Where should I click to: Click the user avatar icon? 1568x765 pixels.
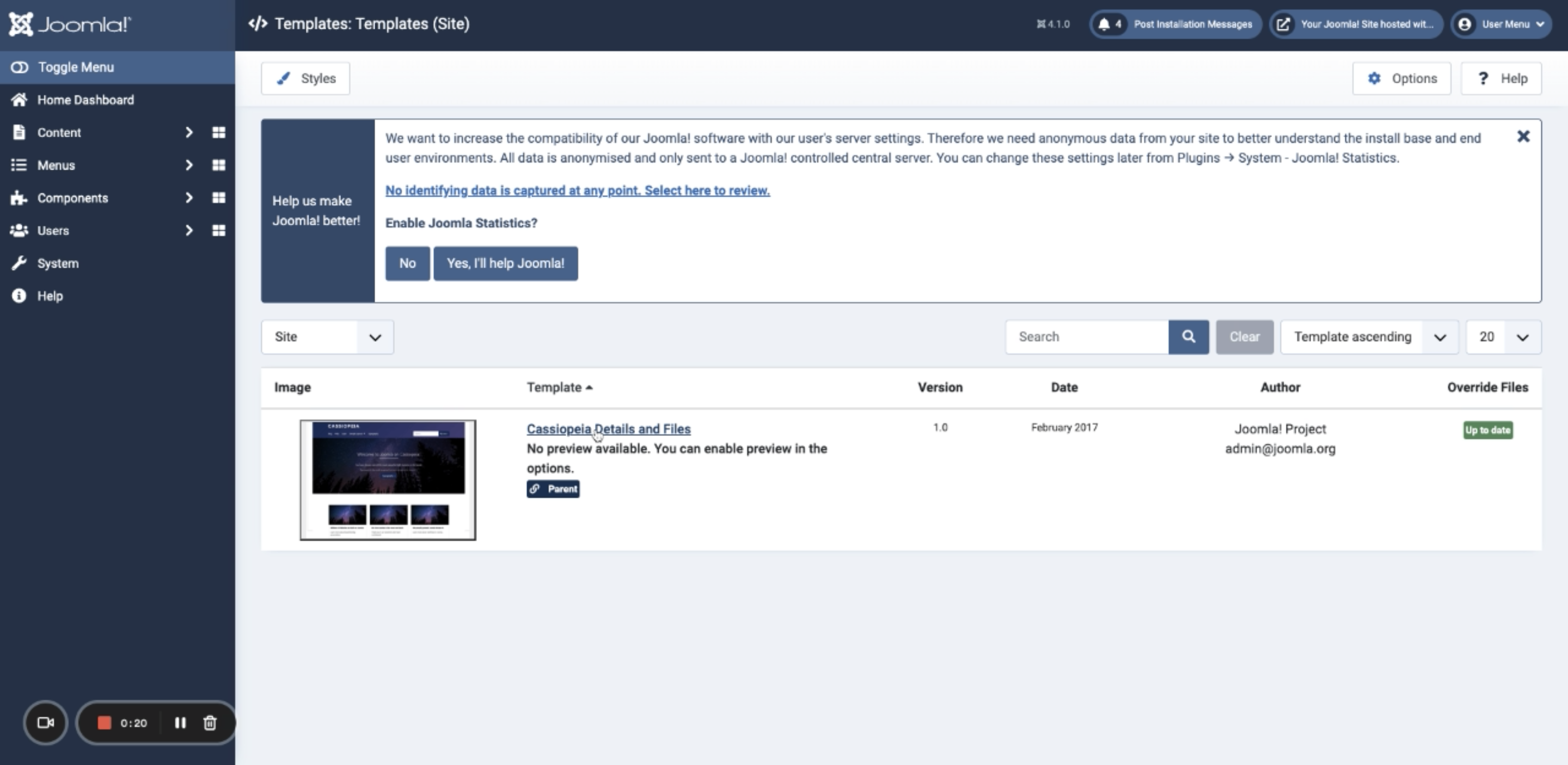1465,24
